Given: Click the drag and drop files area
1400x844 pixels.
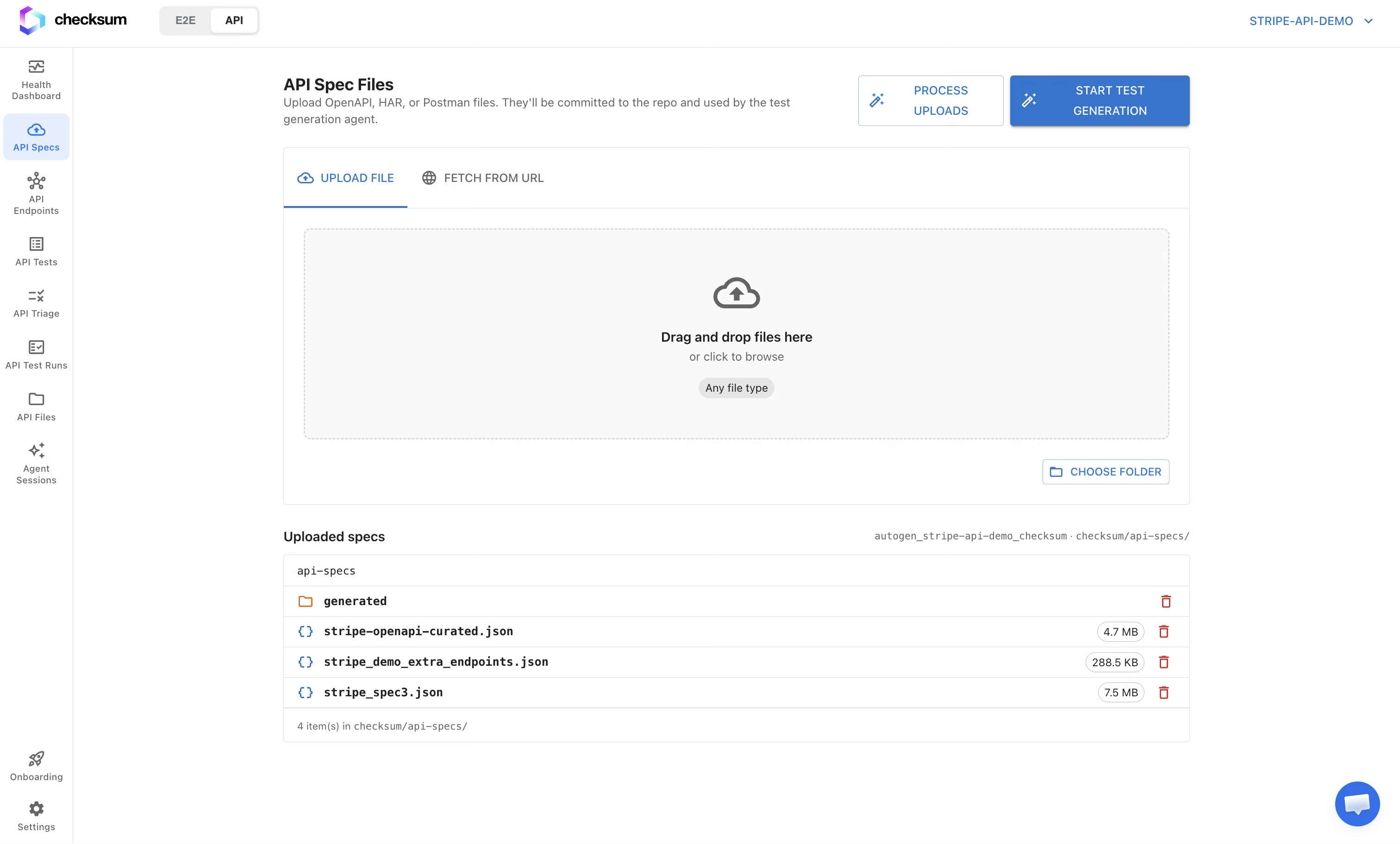Looking at the screenshot, I should coord(737,334).
